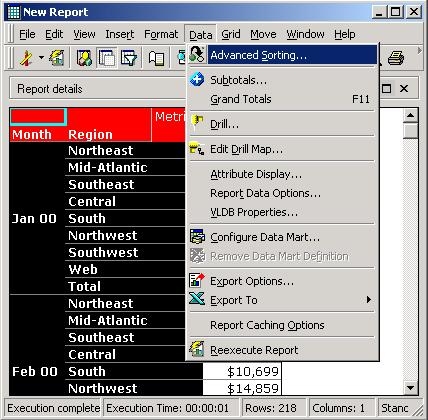Click the Edit Drill Map icon
Screen dimensions: 428x420
197,149
